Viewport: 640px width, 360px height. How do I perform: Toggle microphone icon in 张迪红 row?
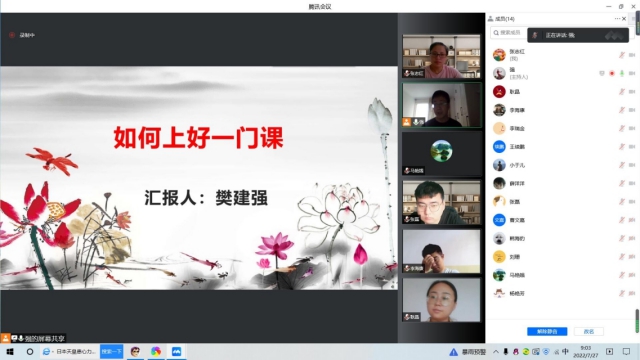[x=622, y=55]
